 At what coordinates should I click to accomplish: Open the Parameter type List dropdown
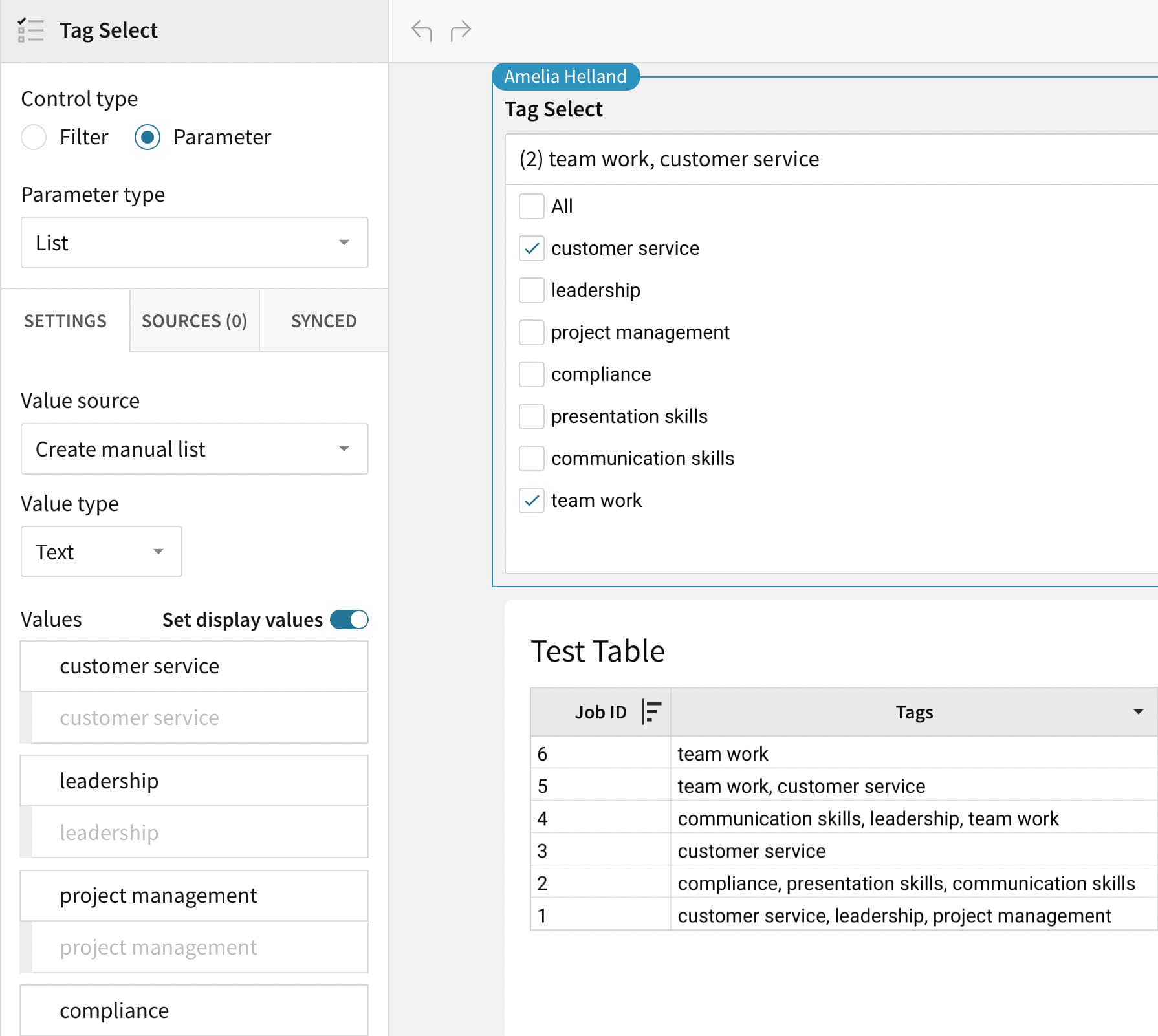pos(194,243)
